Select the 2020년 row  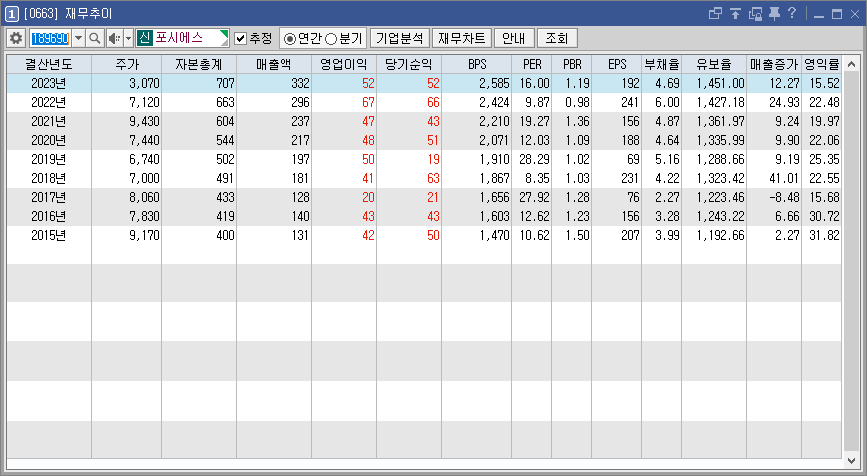[424, 140]
